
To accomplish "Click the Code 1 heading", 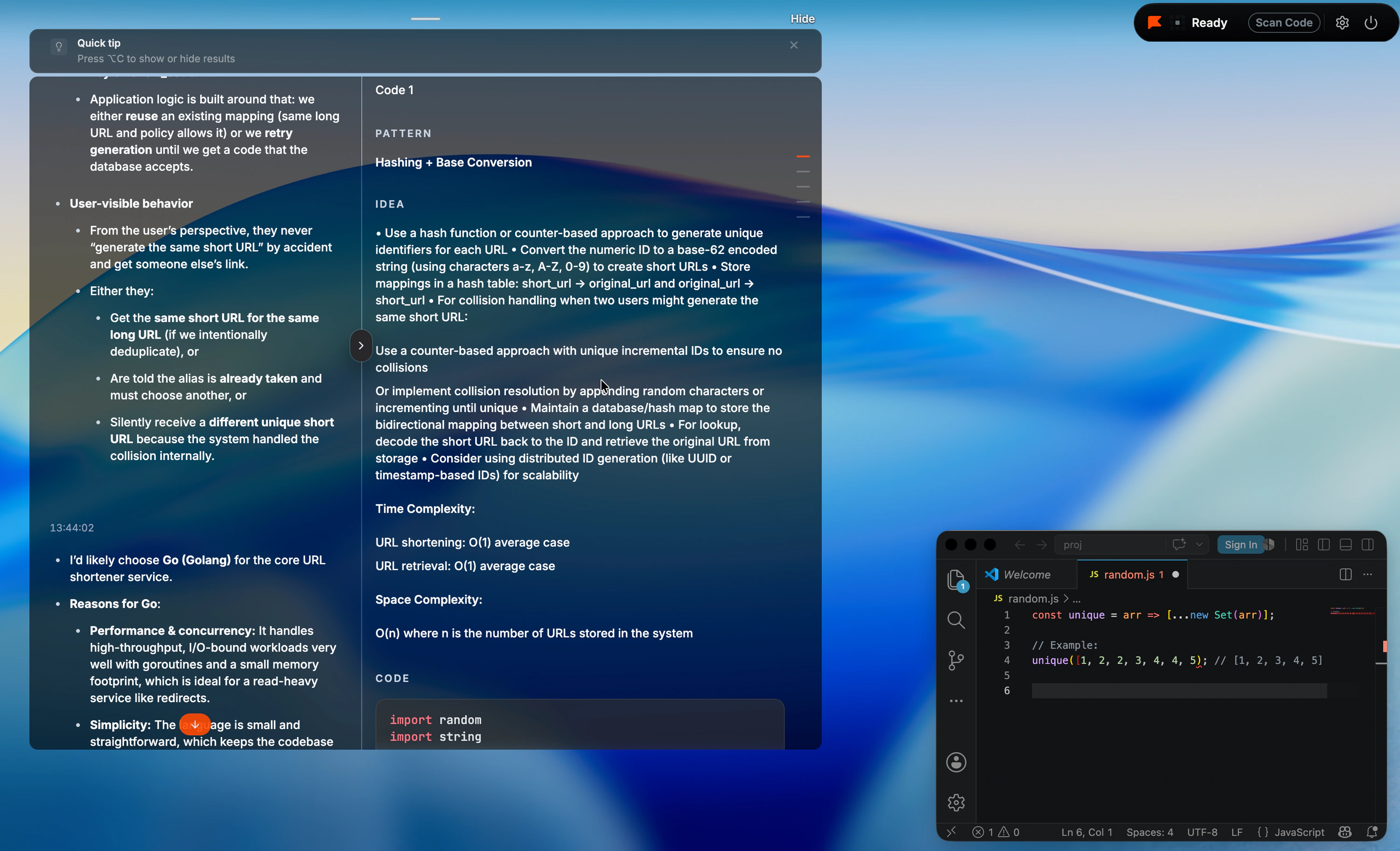I will point(394,90).
